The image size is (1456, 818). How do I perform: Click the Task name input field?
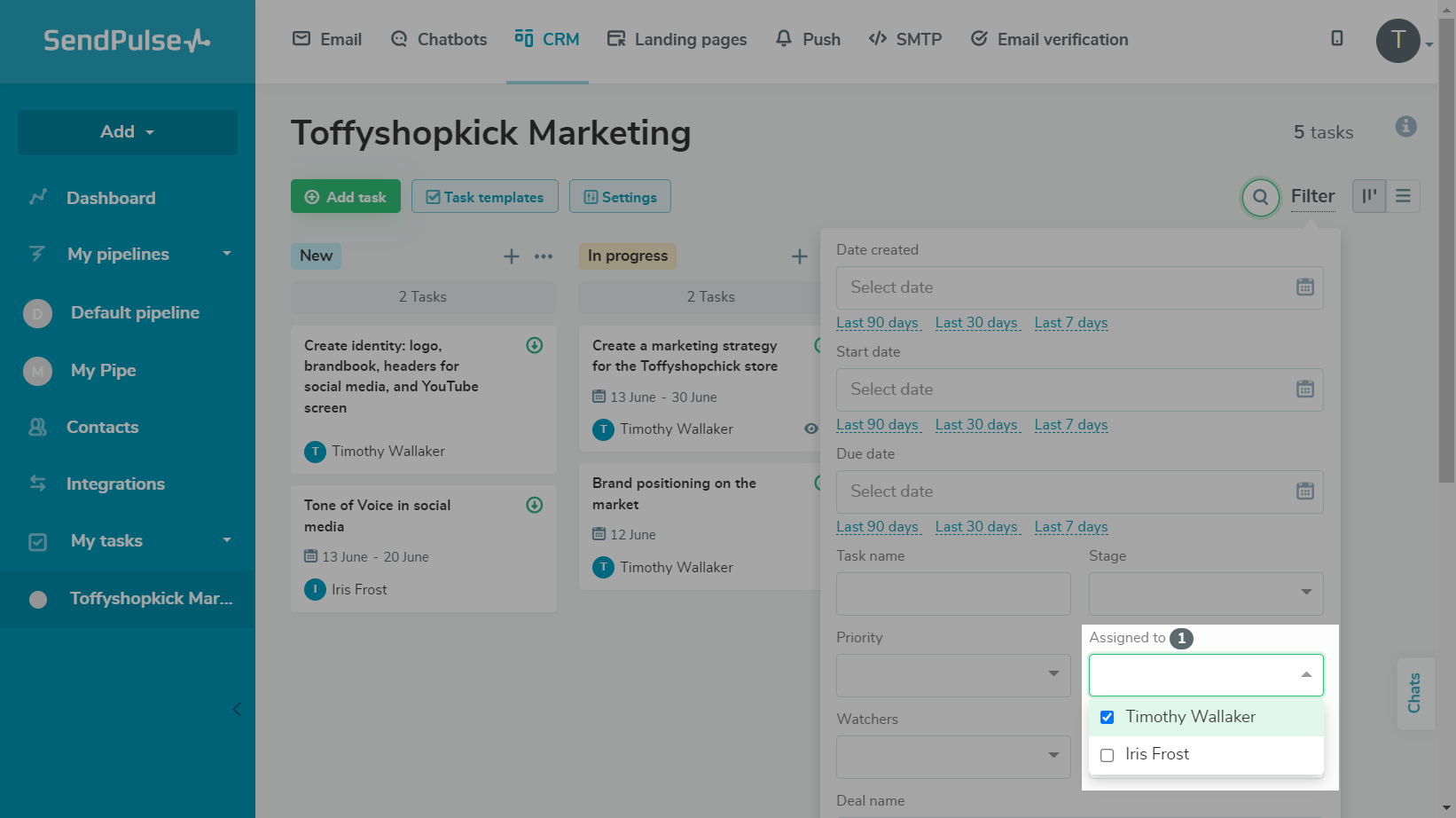click(952, 593)
